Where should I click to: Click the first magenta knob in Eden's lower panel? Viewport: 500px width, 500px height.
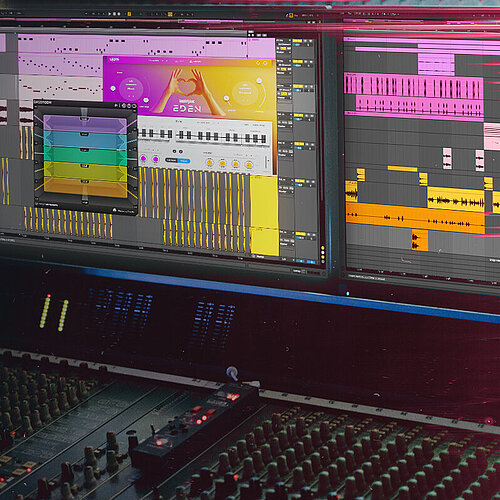pyautogui.click(x=144, y=159)
